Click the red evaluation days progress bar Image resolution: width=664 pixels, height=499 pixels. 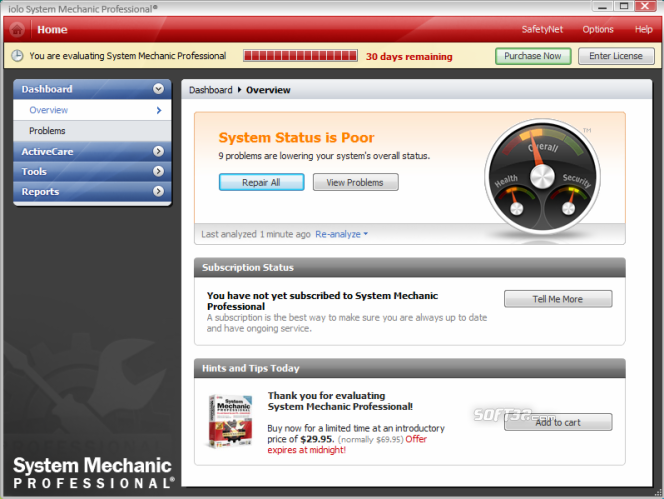click(300, 56)
